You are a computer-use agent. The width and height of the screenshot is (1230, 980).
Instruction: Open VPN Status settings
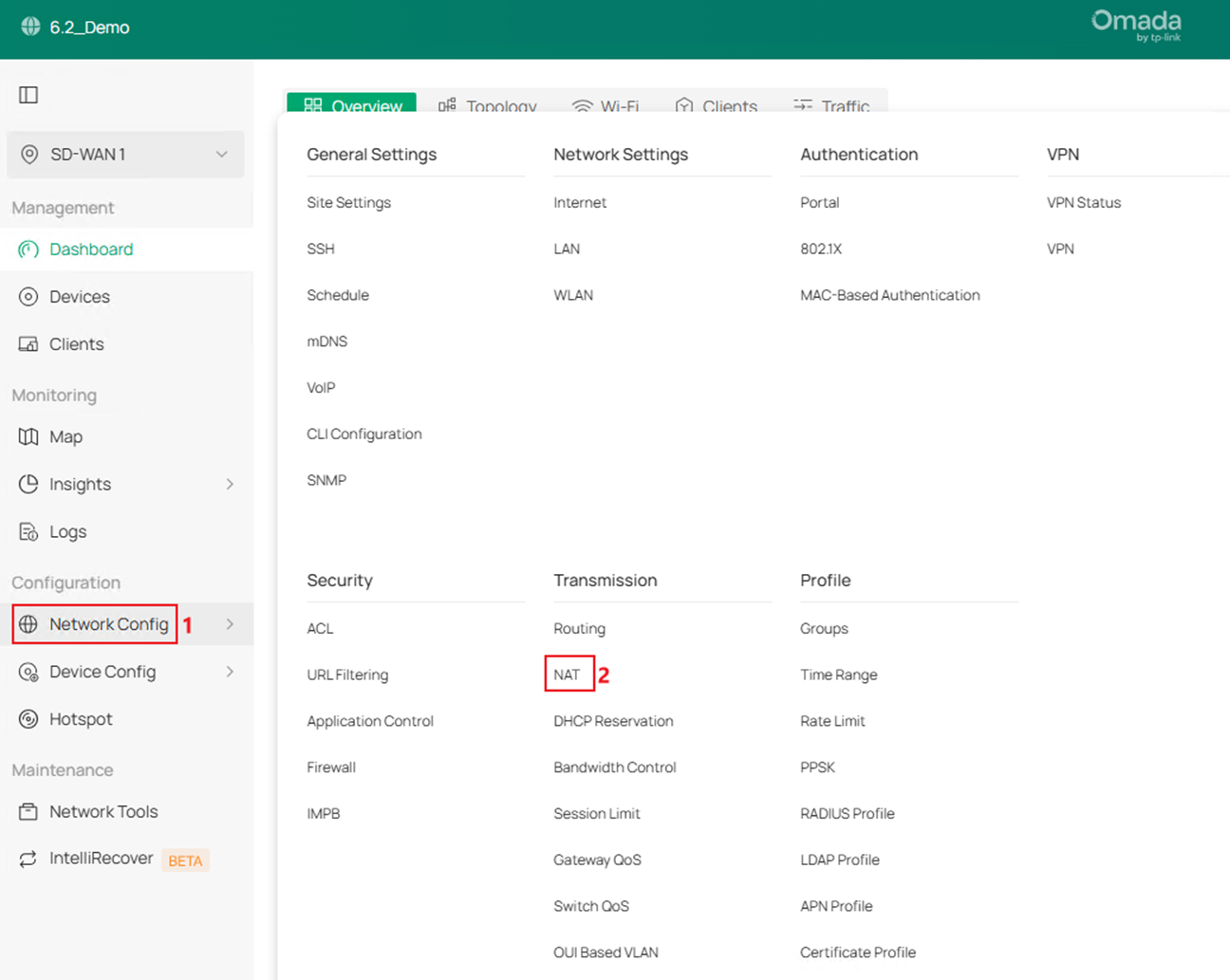[1083, 202]
